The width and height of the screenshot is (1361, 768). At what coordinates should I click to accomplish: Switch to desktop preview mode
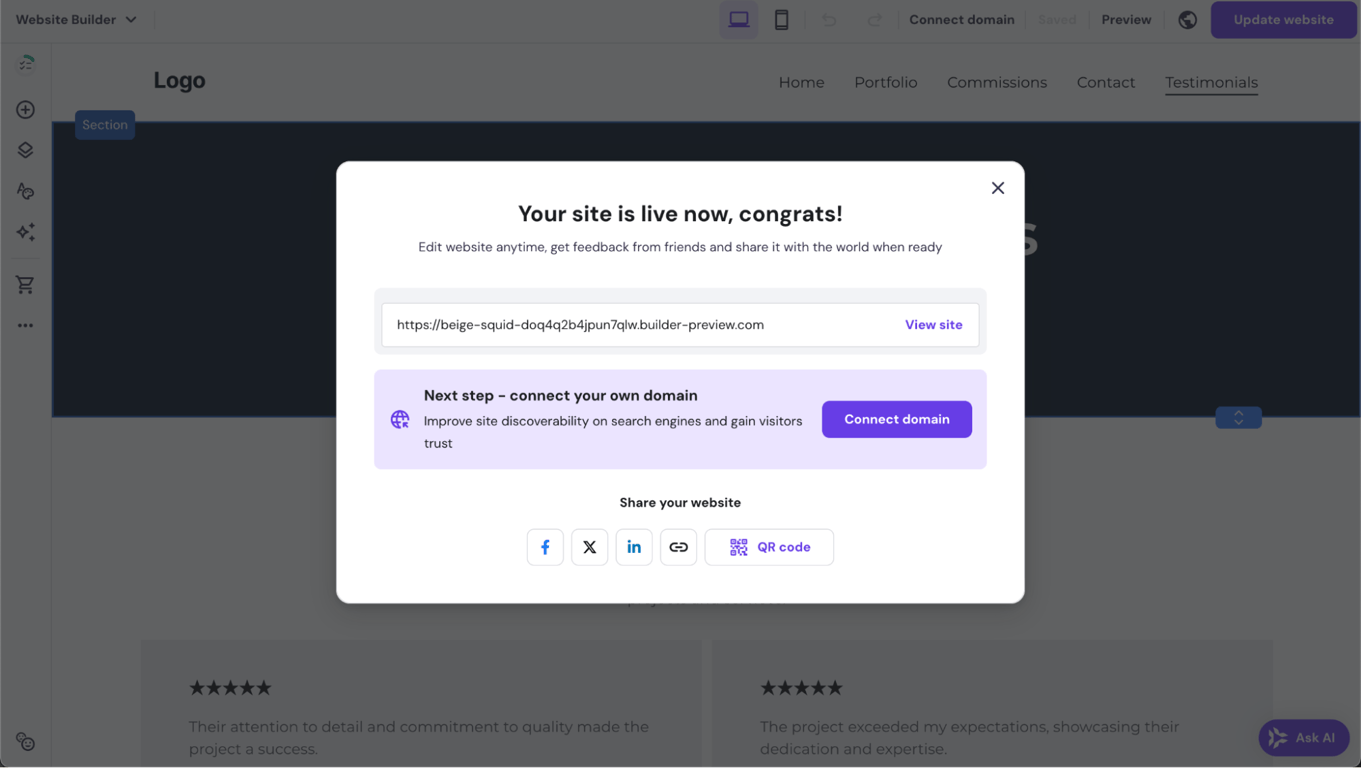click(x=738, y=19)
